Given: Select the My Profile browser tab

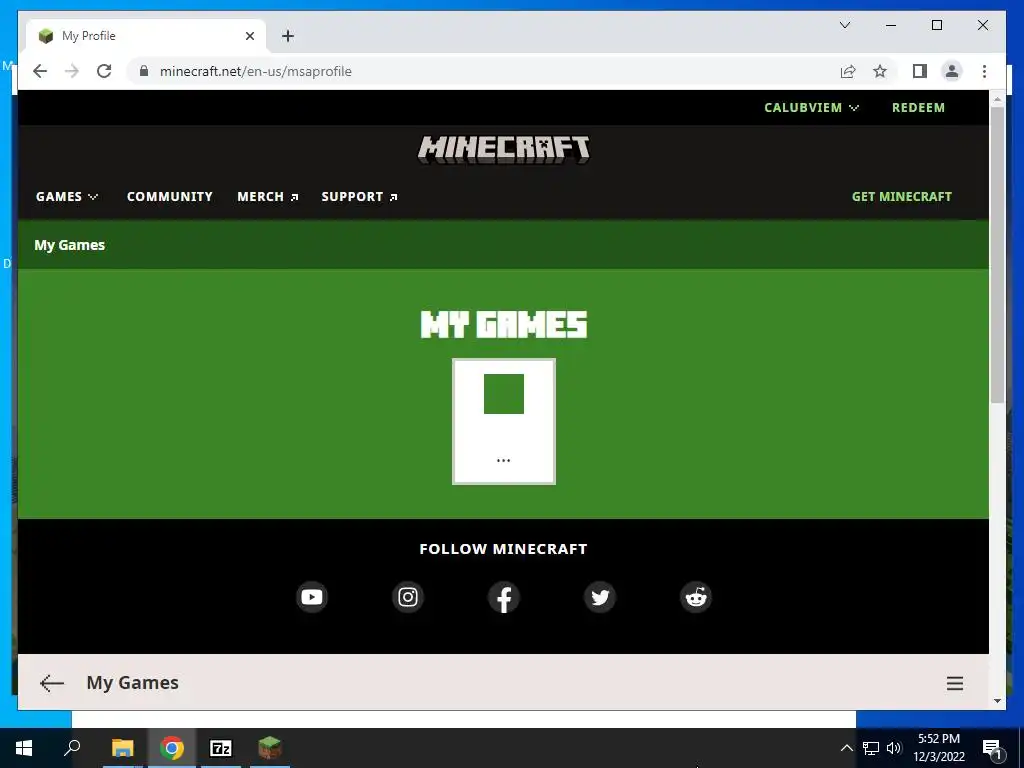Looking at the screenshot, I should click(x=146, y=36).
